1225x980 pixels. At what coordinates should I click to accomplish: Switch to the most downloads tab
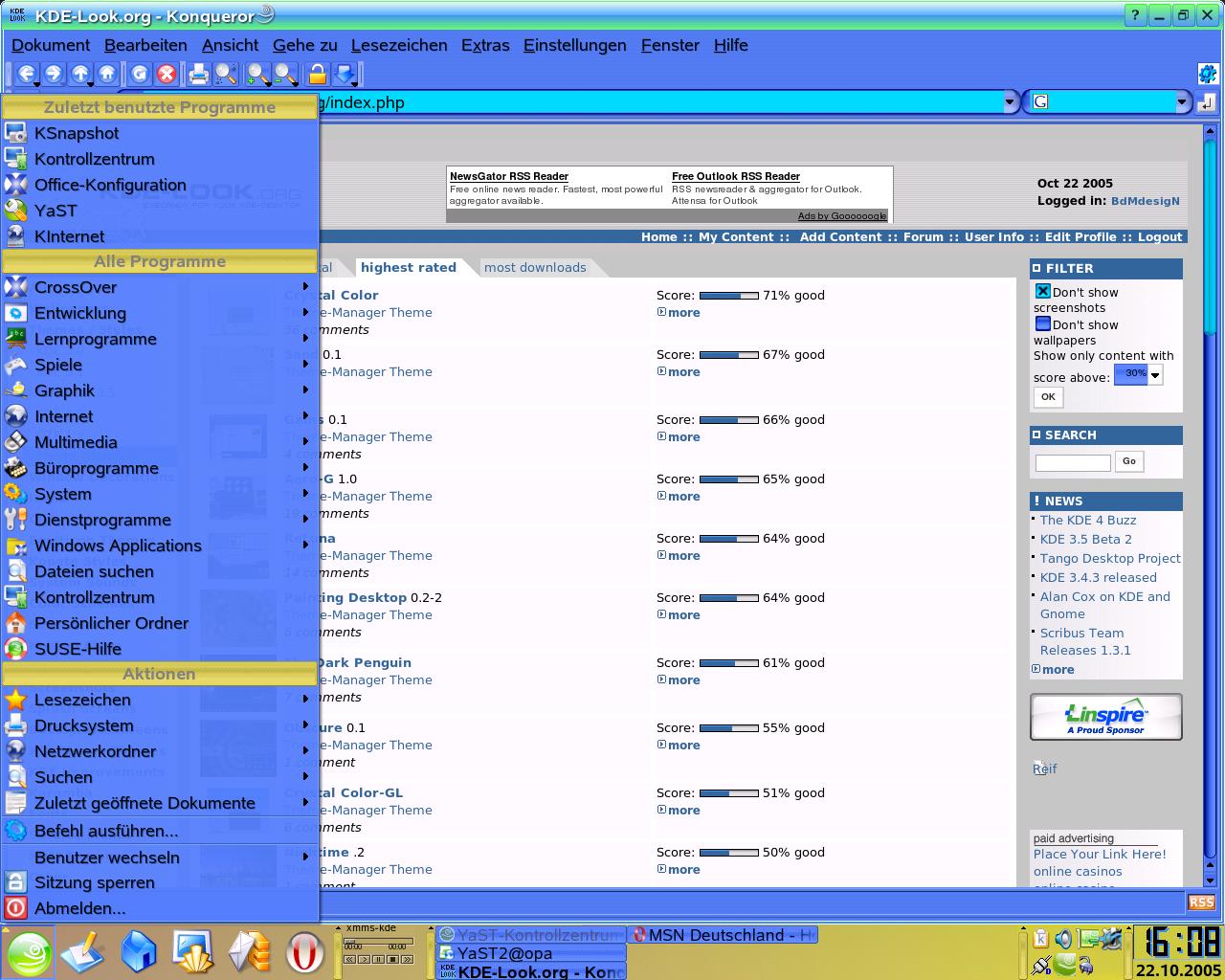click(x=535, y=267)
